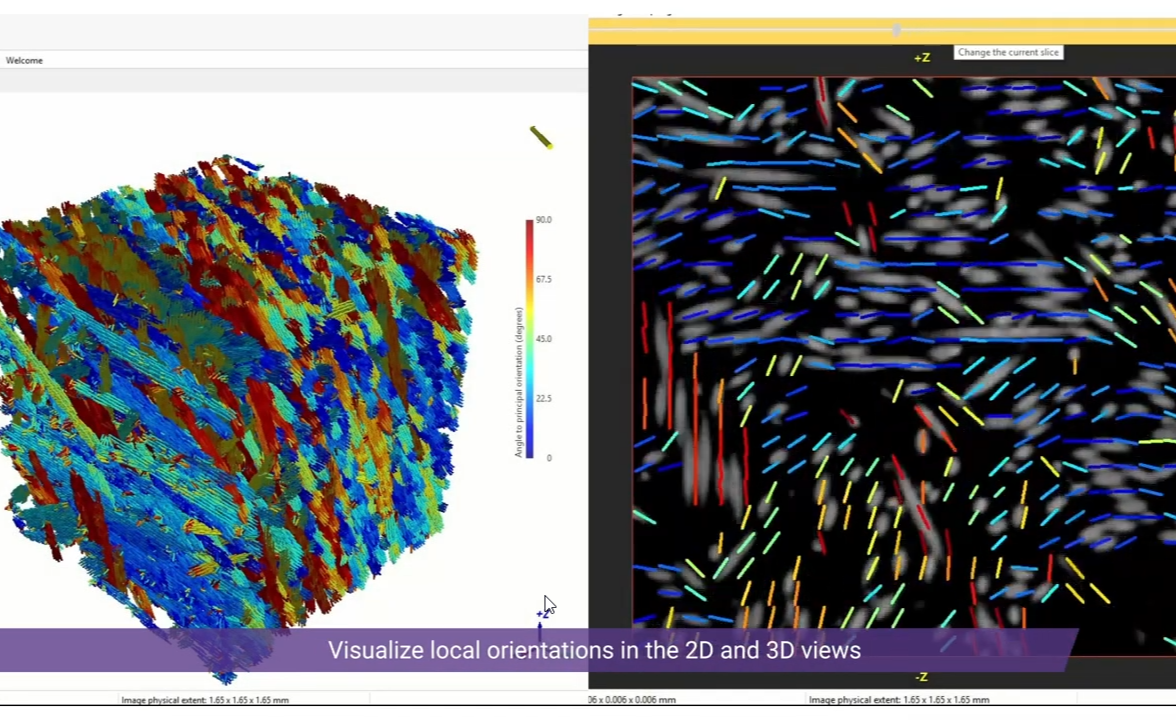Select the Welcome tab
This screenshot has height=720, width=1176.
tap(24, 60)
